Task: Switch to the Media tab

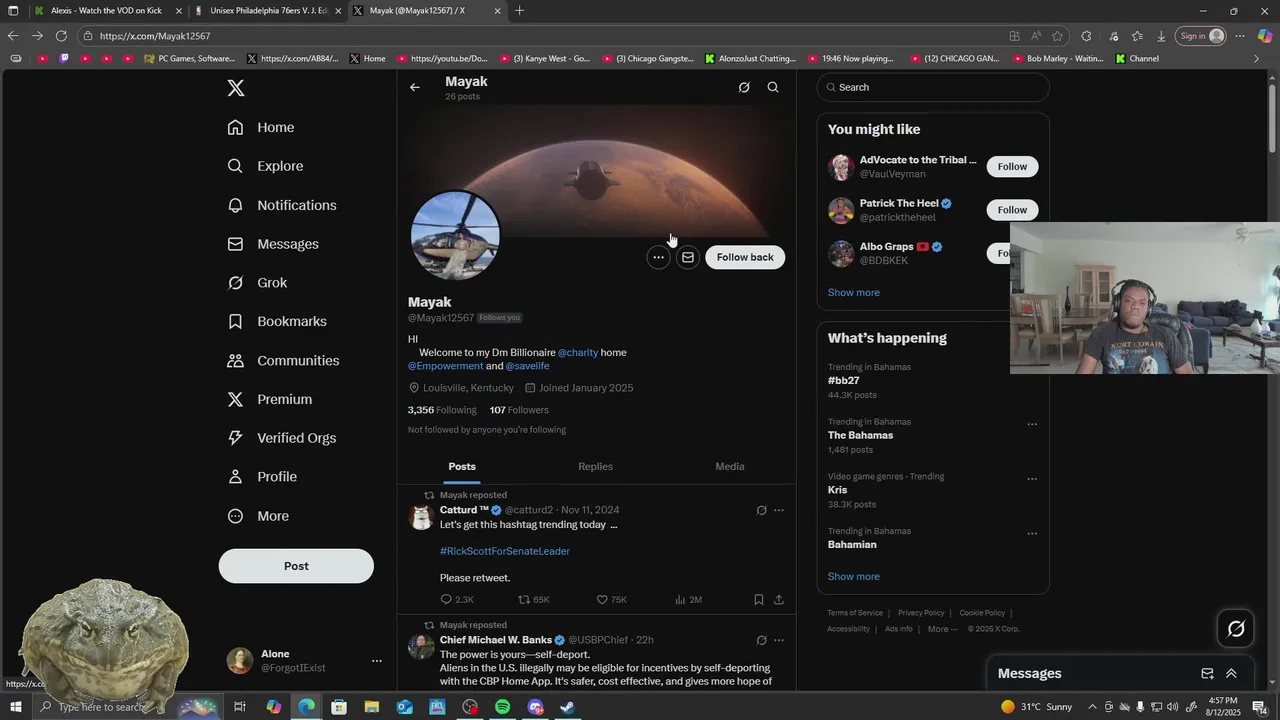Action: point(730,466)
